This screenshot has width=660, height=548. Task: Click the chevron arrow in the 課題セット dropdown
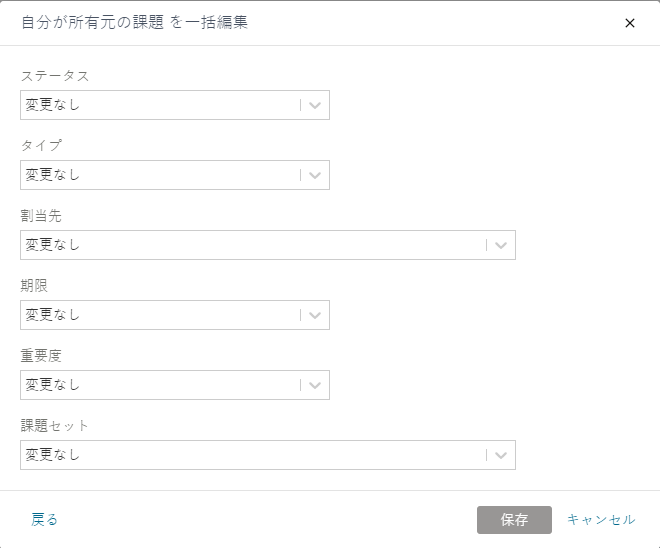point(501,455)
